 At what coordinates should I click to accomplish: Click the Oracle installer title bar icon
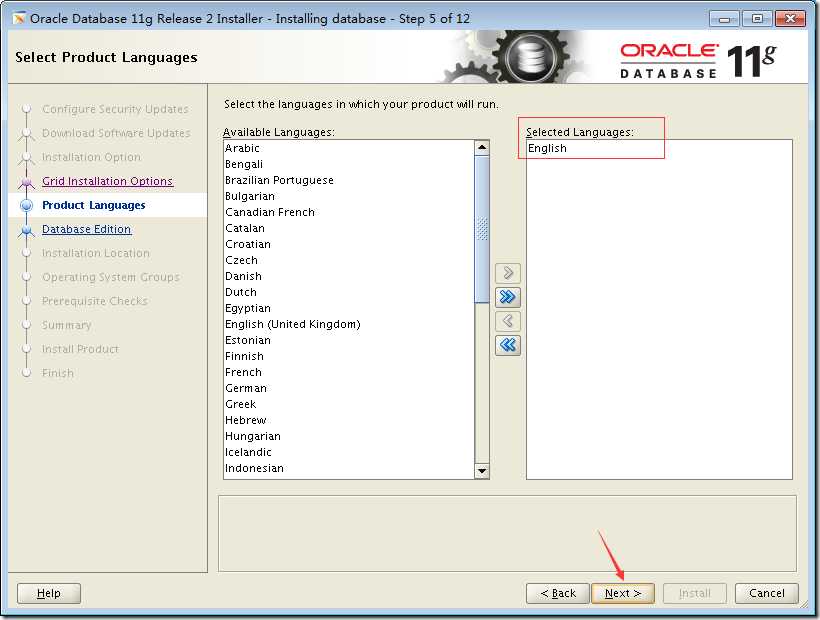click(x=19, y=19)
